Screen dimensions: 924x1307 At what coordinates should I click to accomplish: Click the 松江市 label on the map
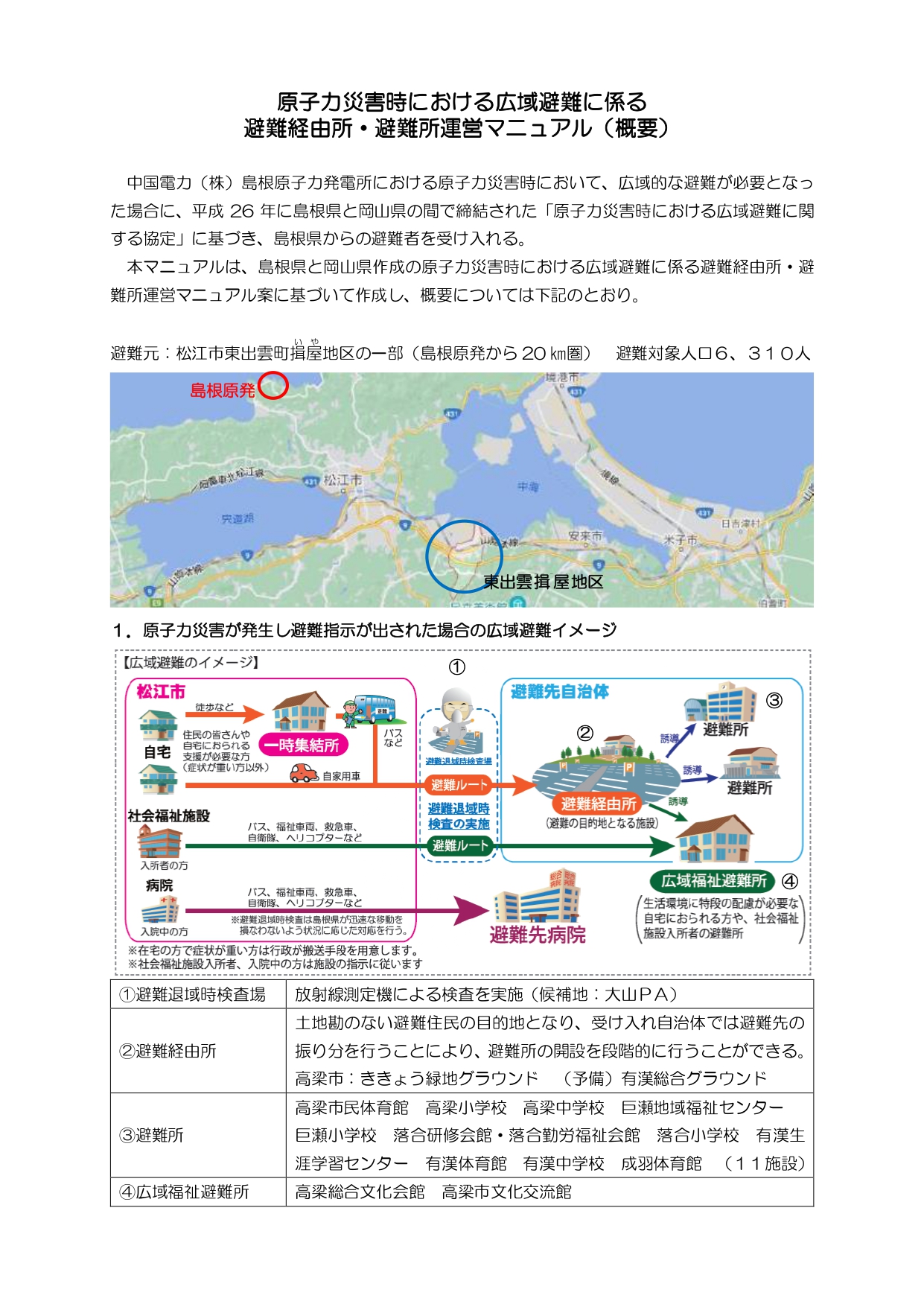[342, 480]
